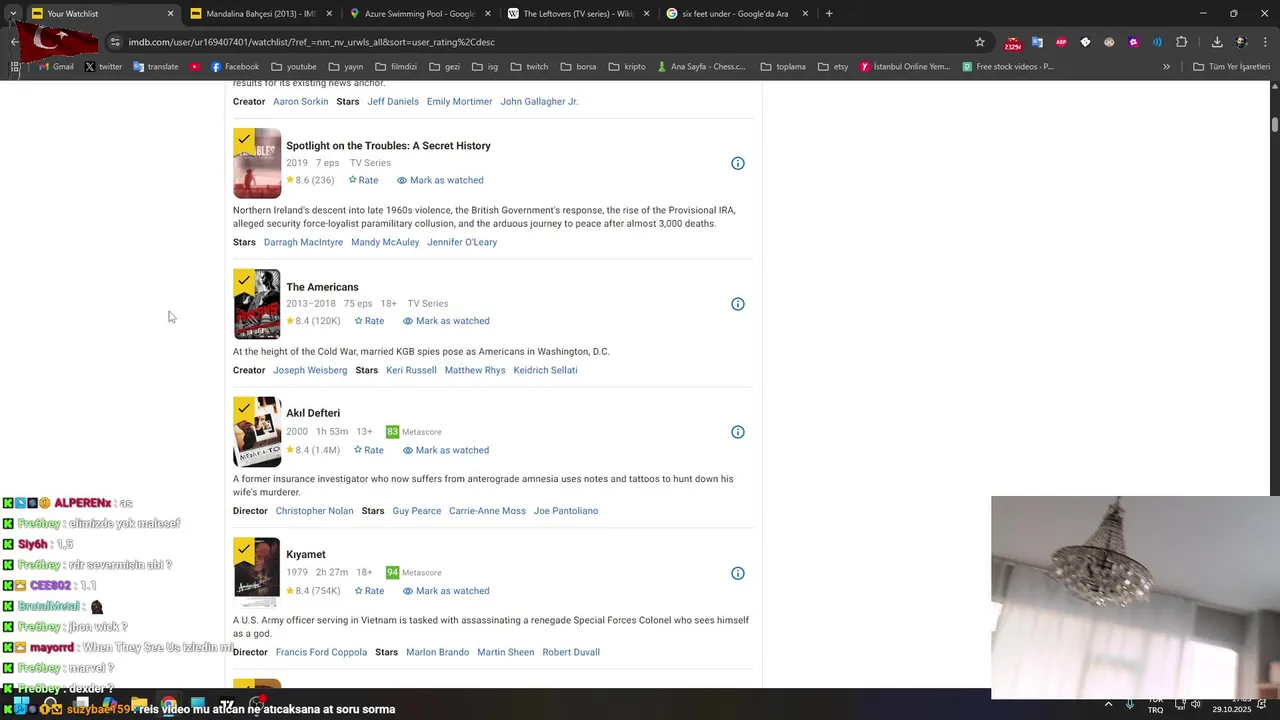The height and width of the screenshot is (720, 1280).
Task: Rate Spotlight on the Troubles
Action: click(363, 180)
